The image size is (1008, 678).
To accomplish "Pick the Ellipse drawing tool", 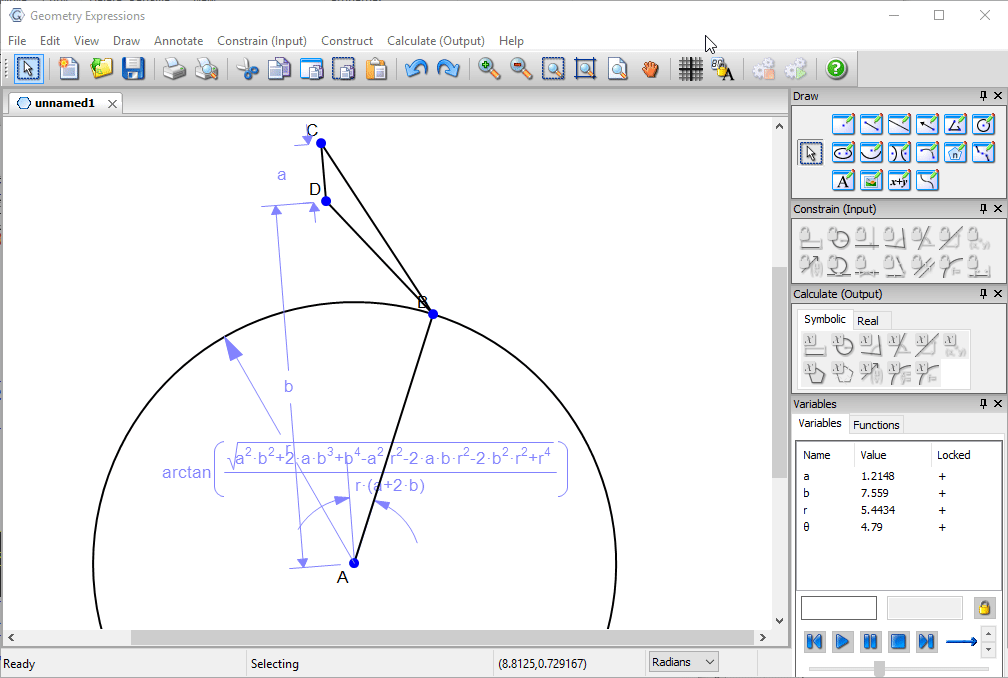I will 843,152.
